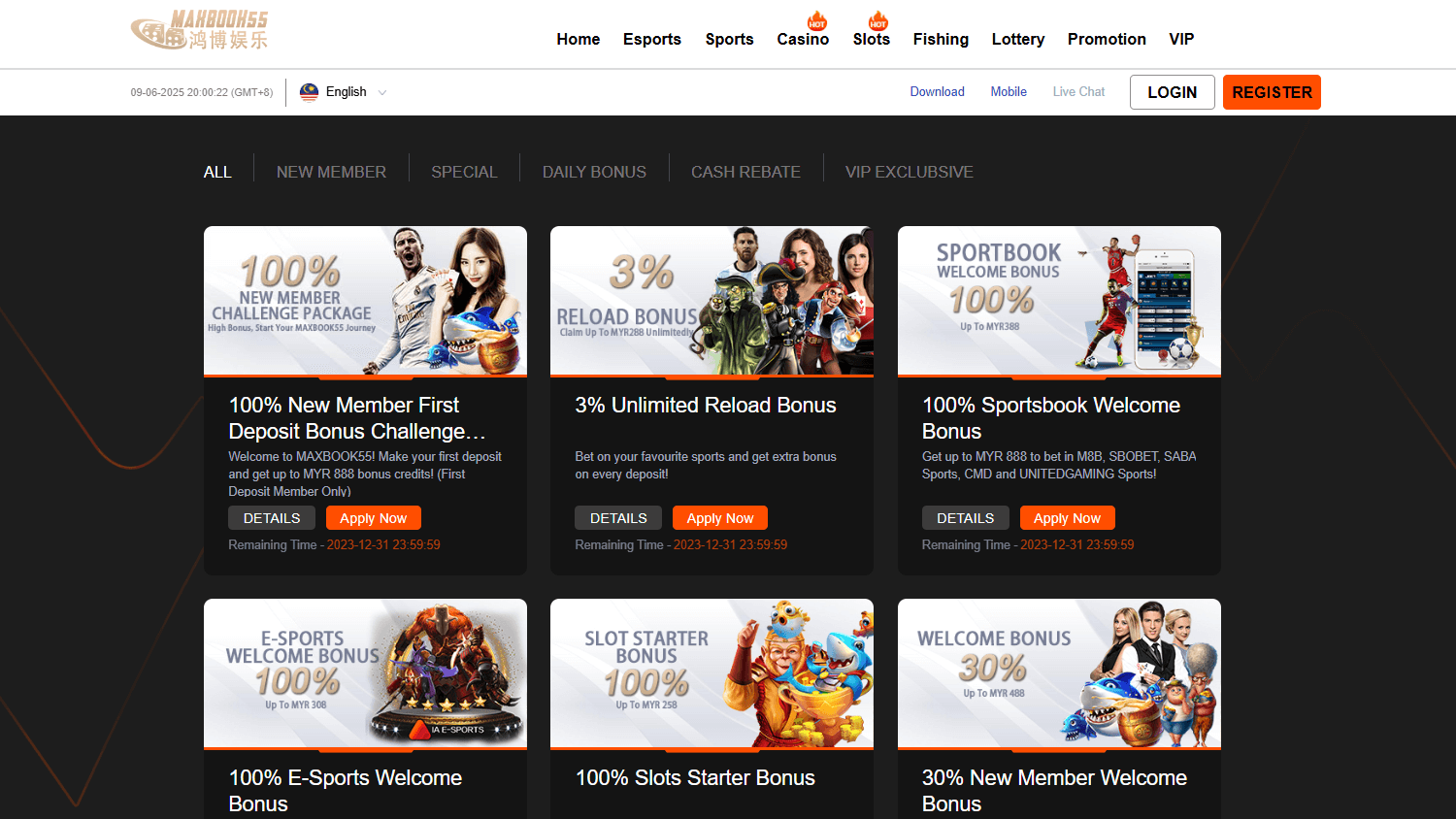Image resolution: width=1456 pixels, height=819 pixels.
Task: Open the Fishing section from the navbar
Action: 941,39
